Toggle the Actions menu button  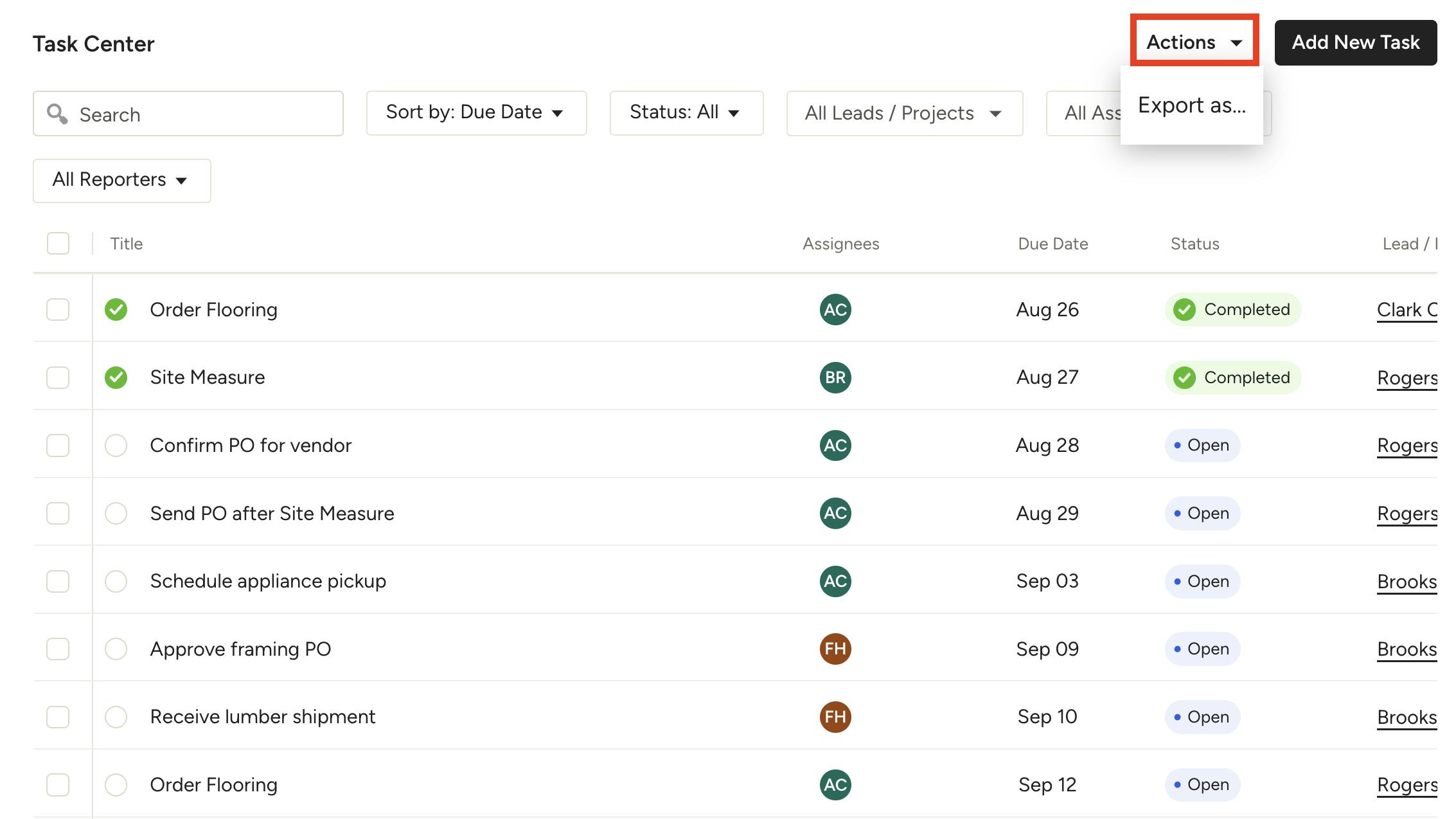click(x=1194, y=42)
